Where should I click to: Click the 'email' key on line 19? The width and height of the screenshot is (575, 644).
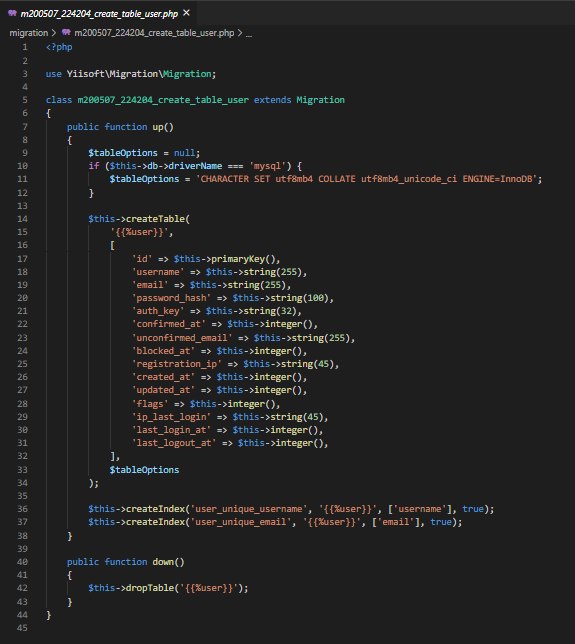pyautogui.click(x=150, y=285)
